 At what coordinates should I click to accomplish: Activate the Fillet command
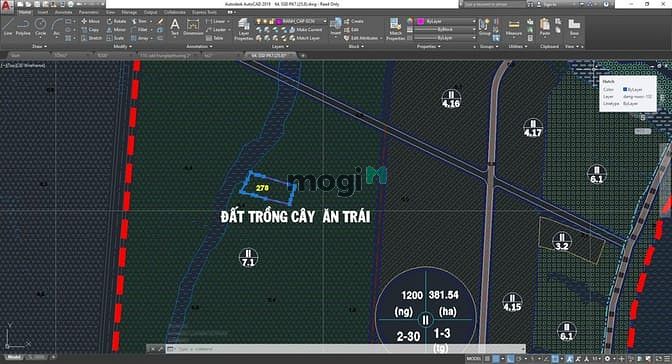pos(139,30)
